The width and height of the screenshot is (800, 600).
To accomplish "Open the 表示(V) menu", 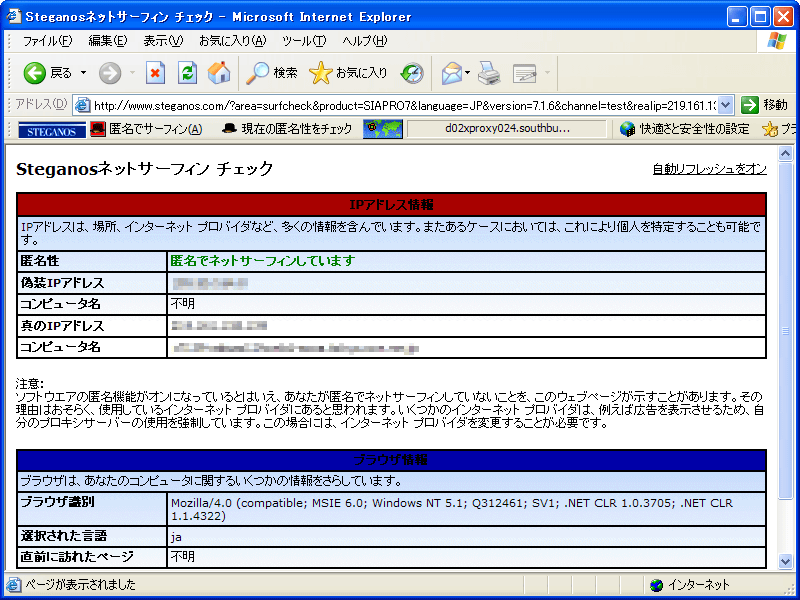I will (163, 41).
